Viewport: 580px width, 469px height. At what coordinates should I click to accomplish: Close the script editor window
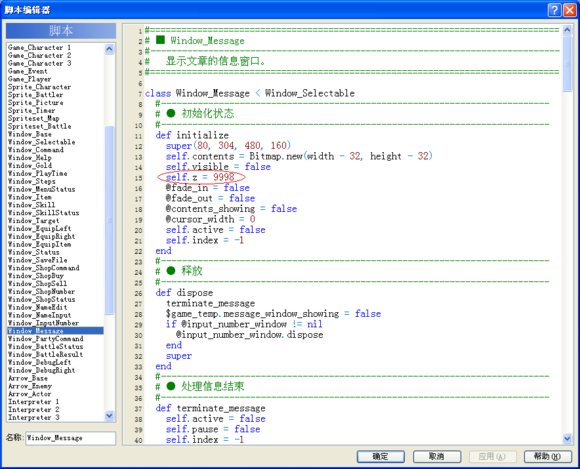(570, 10)
